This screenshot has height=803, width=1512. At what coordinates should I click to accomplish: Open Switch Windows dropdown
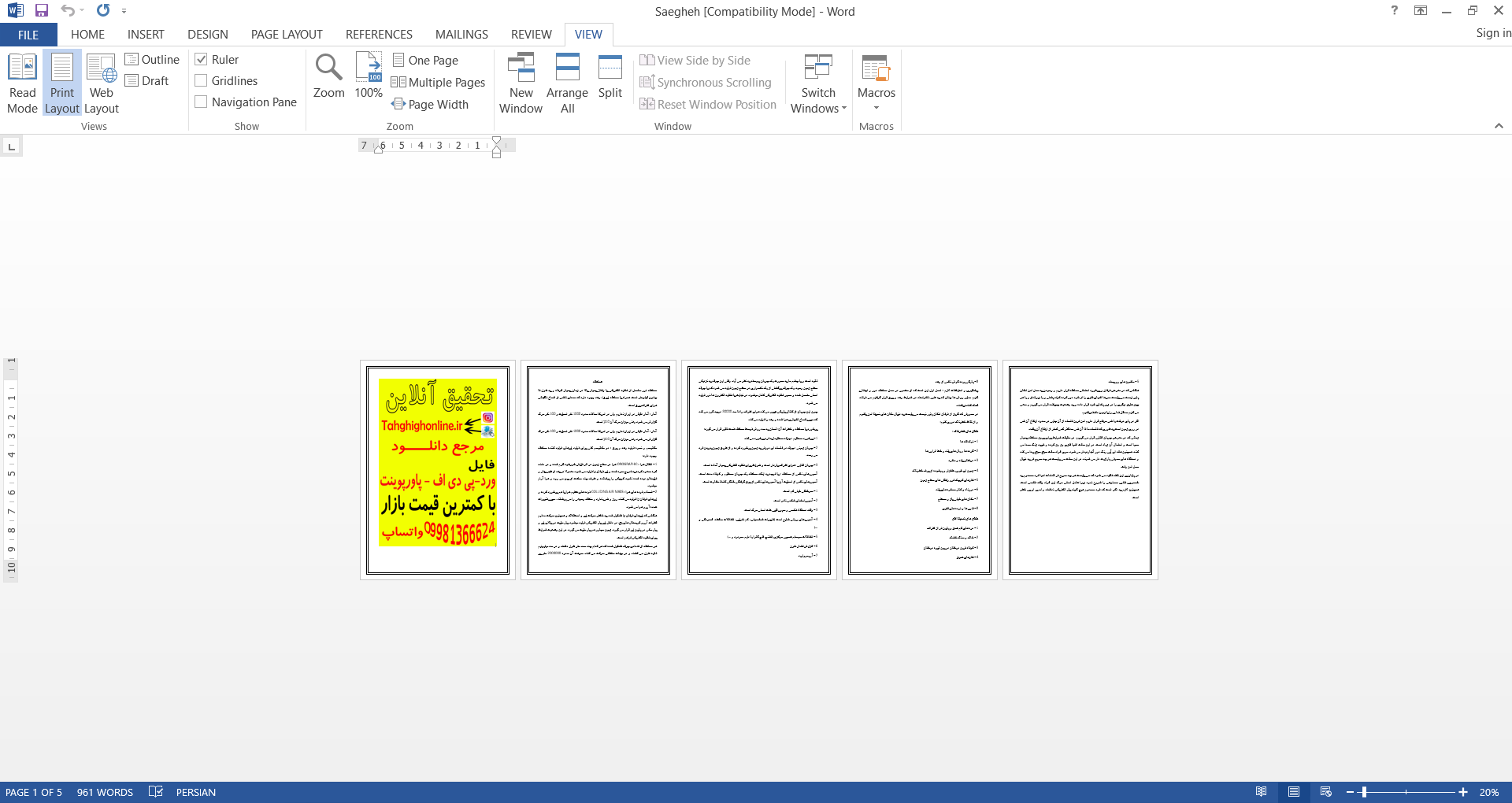pos(818,83)
